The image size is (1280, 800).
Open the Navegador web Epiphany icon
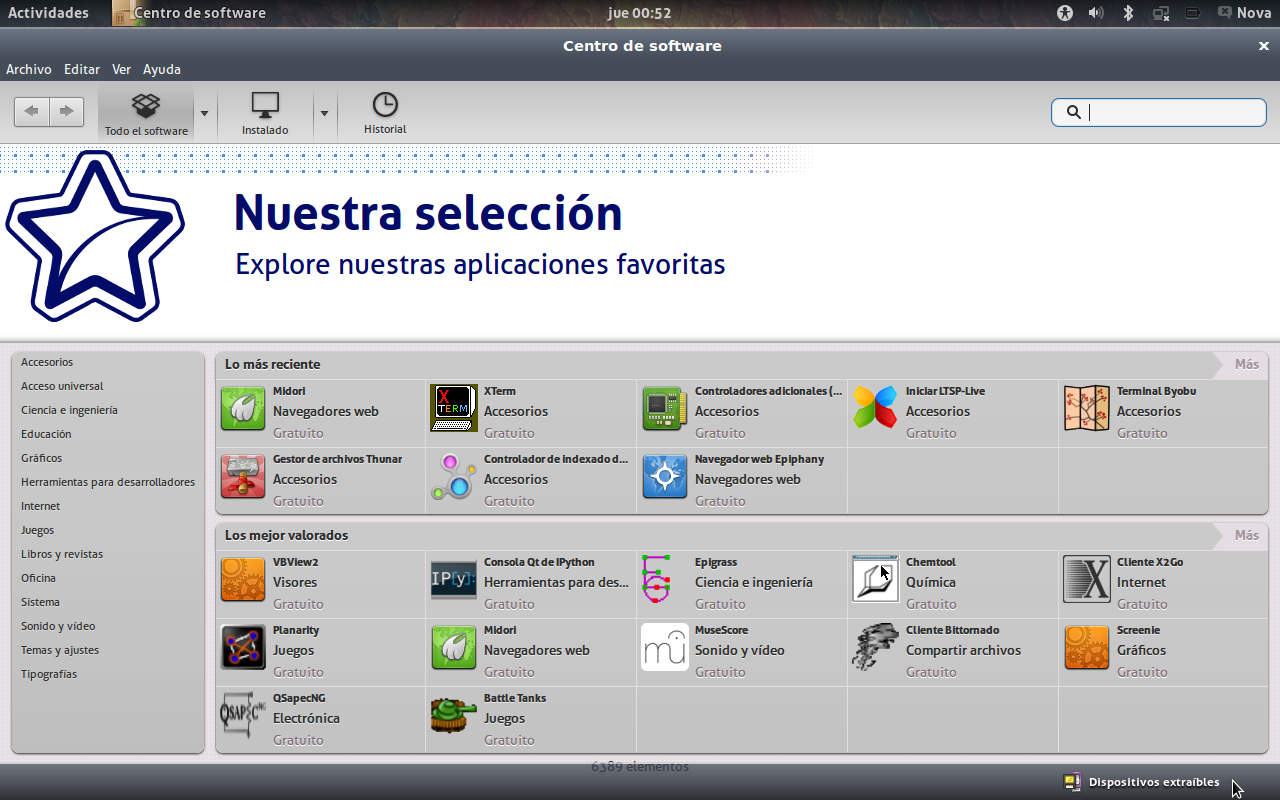[665, 477]
